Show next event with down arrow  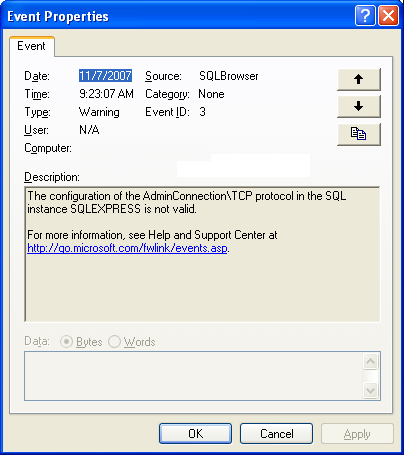[x=359, y=107]
